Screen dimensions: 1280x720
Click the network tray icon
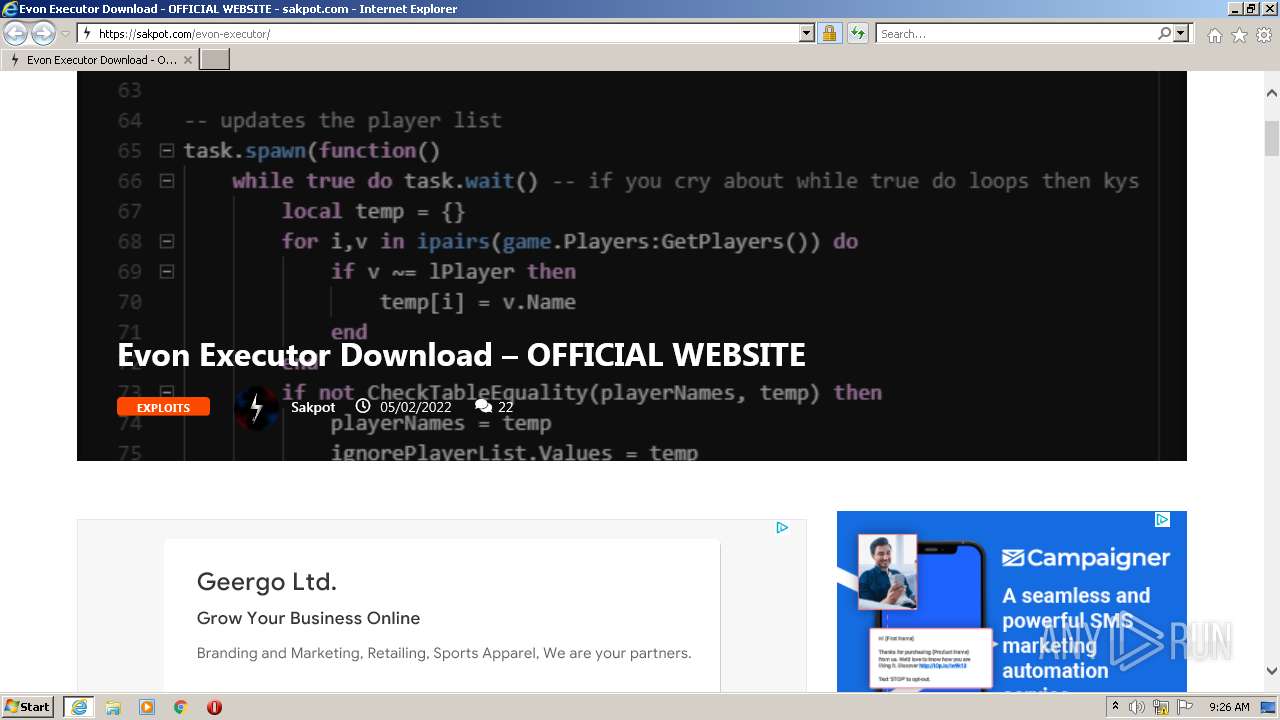pyautogui.click(x=1161, y=707)
